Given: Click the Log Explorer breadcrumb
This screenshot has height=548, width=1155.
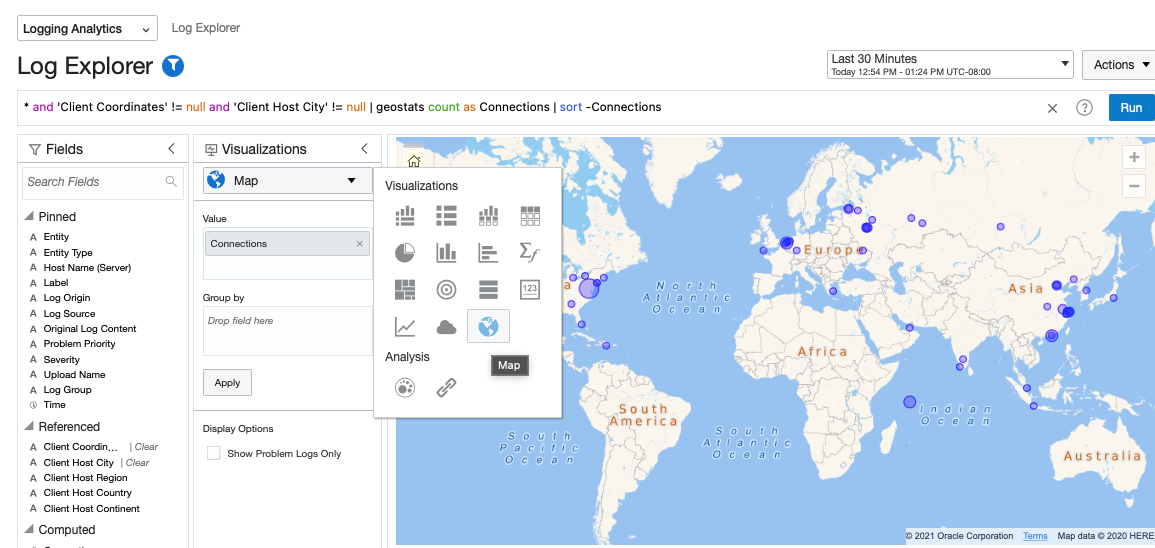Looking at the screenshot, I should click(206, 28).
